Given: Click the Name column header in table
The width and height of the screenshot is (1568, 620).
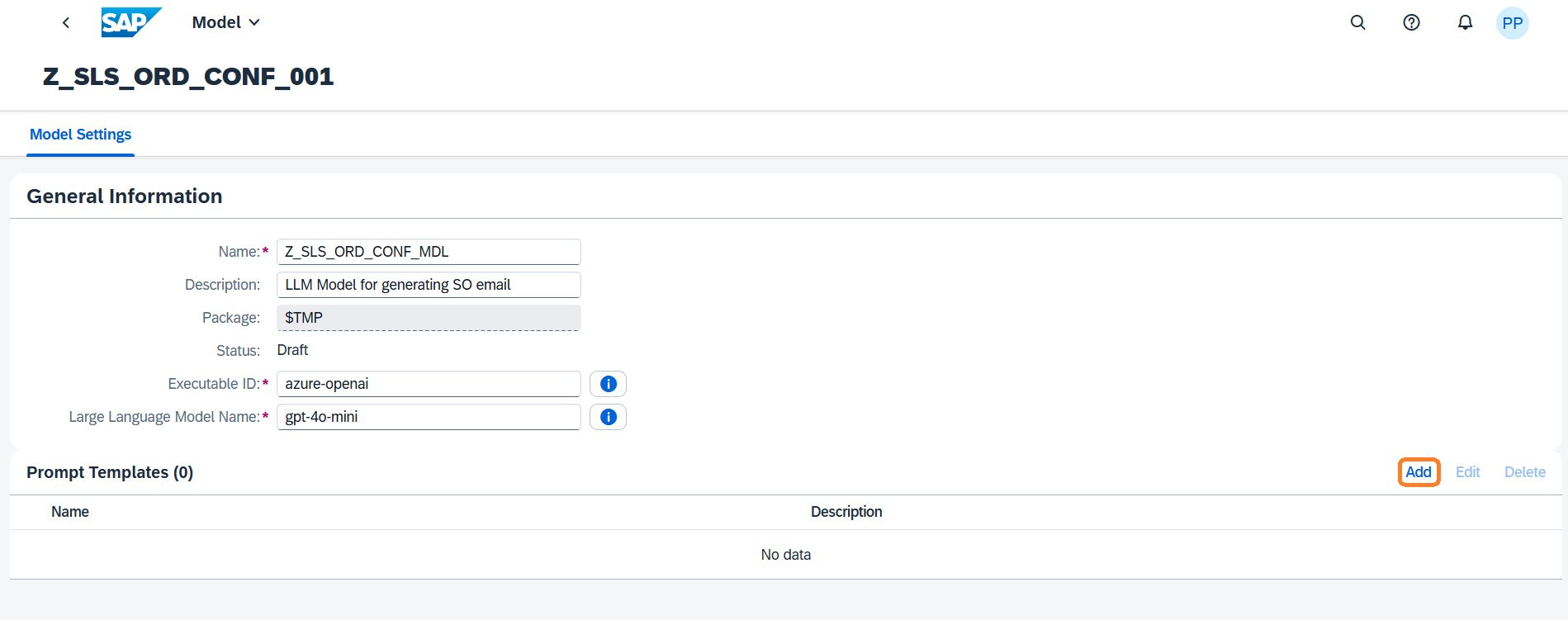Looking at the screenshot, I should pyautogui.click(x=70, y=512).
